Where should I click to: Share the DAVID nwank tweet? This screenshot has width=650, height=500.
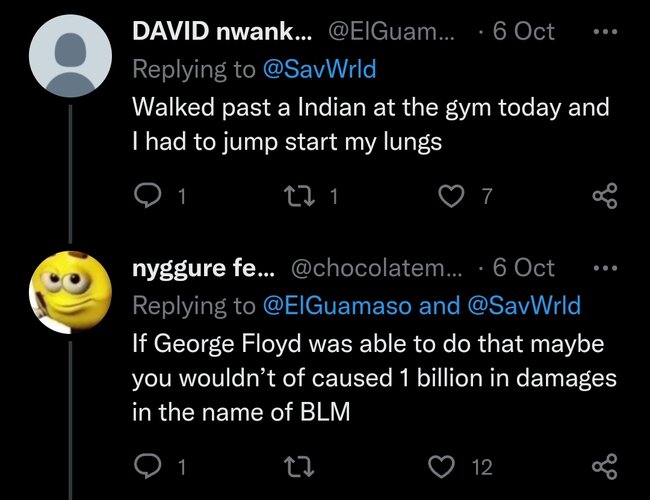pos(605,196)
